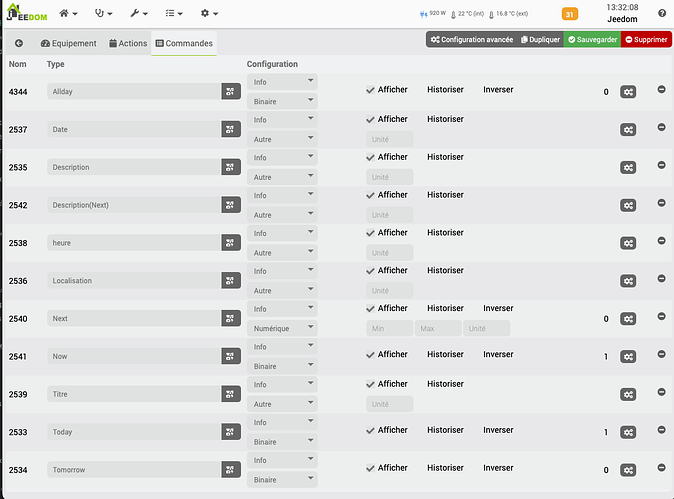
Task: Click icon picker button beside Description field
Action: tap(231, 167)
